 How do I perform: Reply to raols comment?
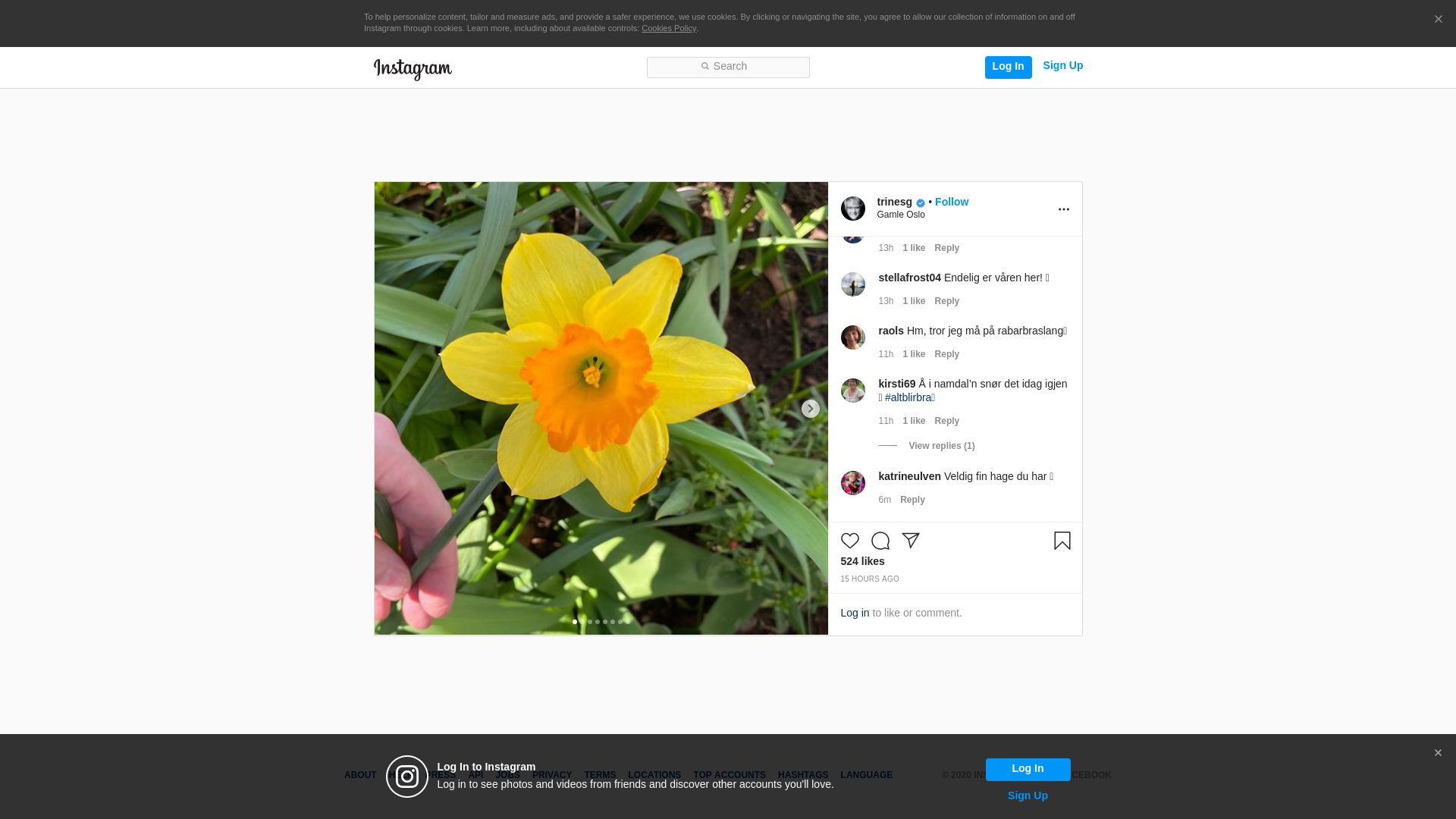pyautogui.click(x=946, y=354)
